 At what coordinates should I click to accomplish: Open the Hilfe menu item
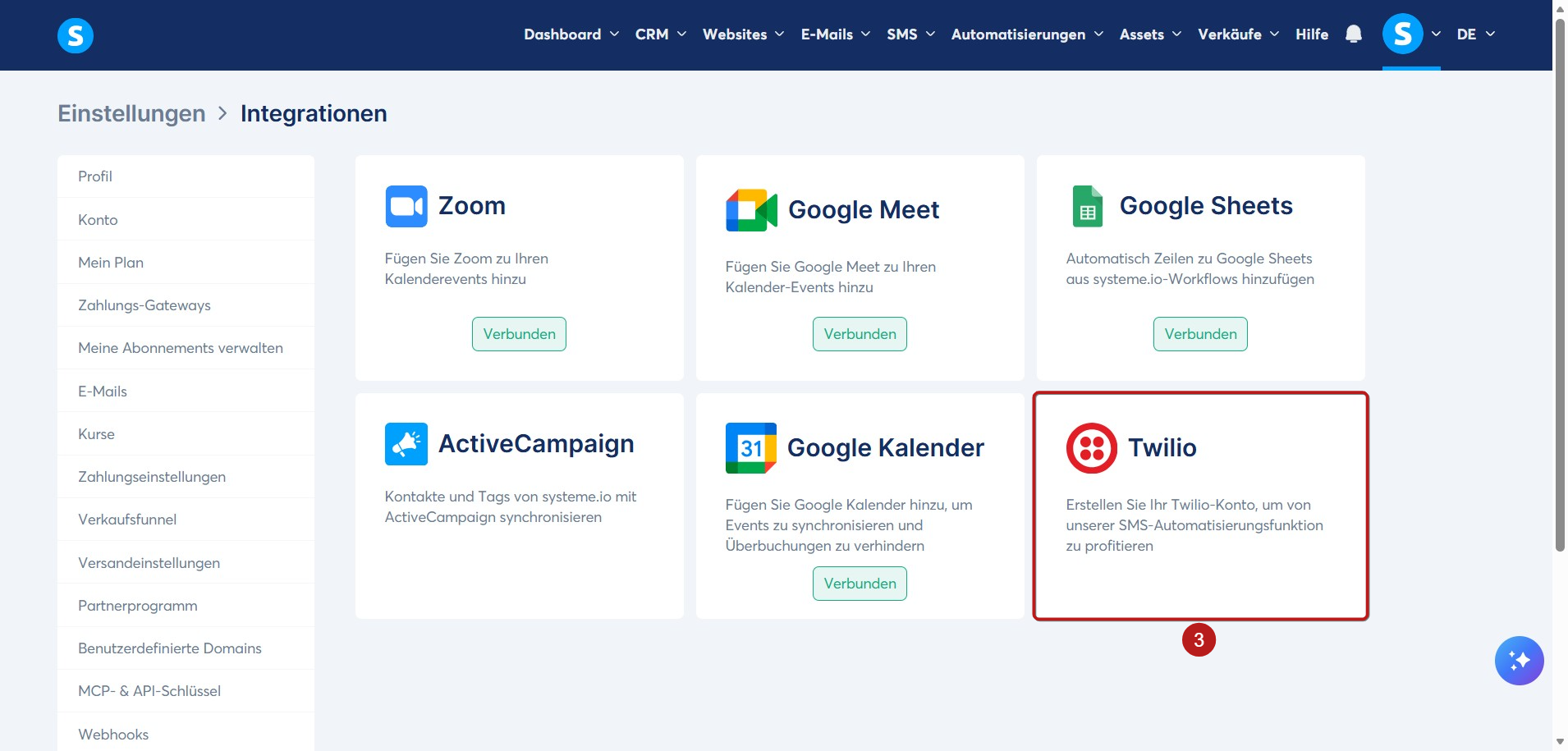(x=1312, y=34)
